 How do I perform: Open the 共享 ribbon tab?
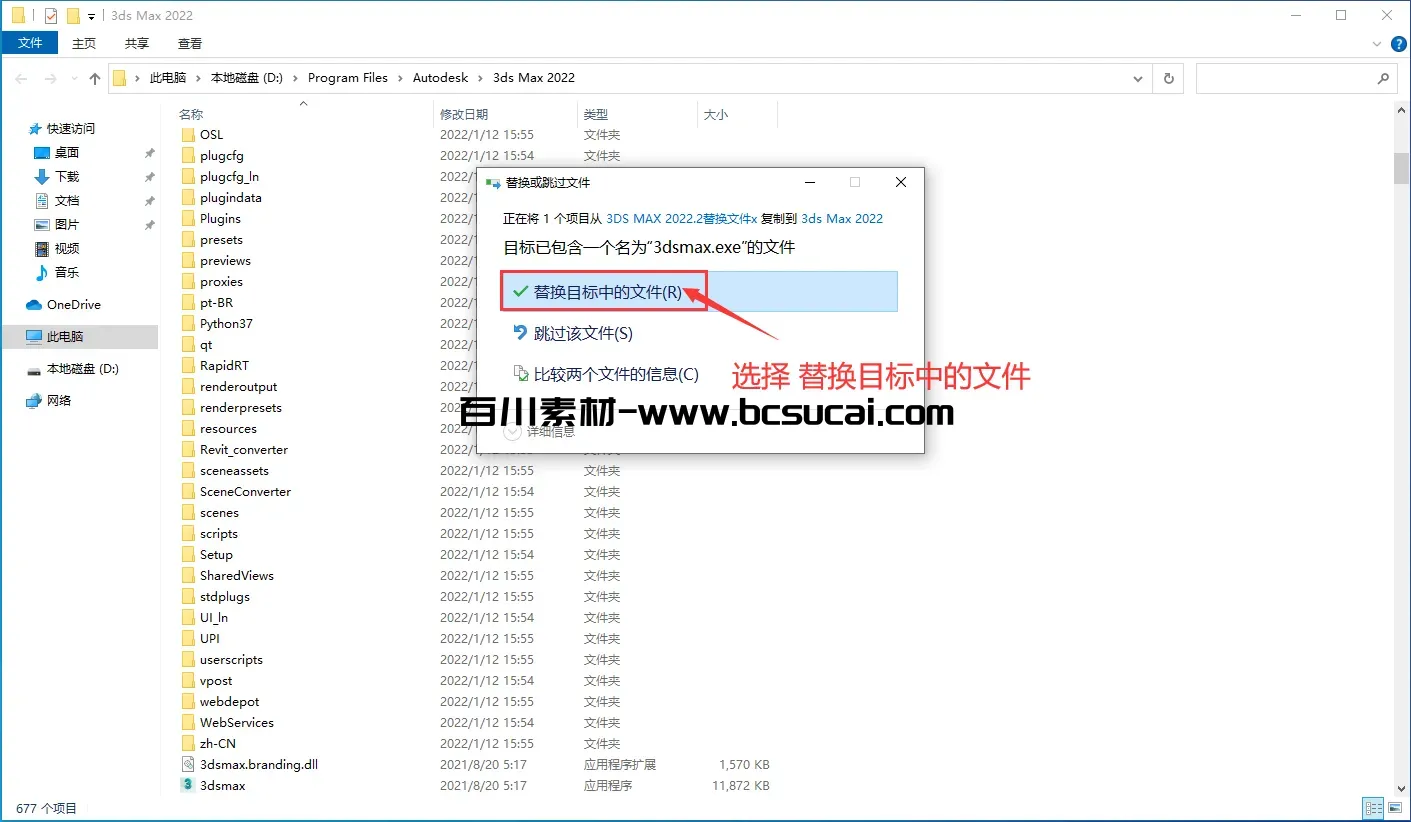[137, 43]
